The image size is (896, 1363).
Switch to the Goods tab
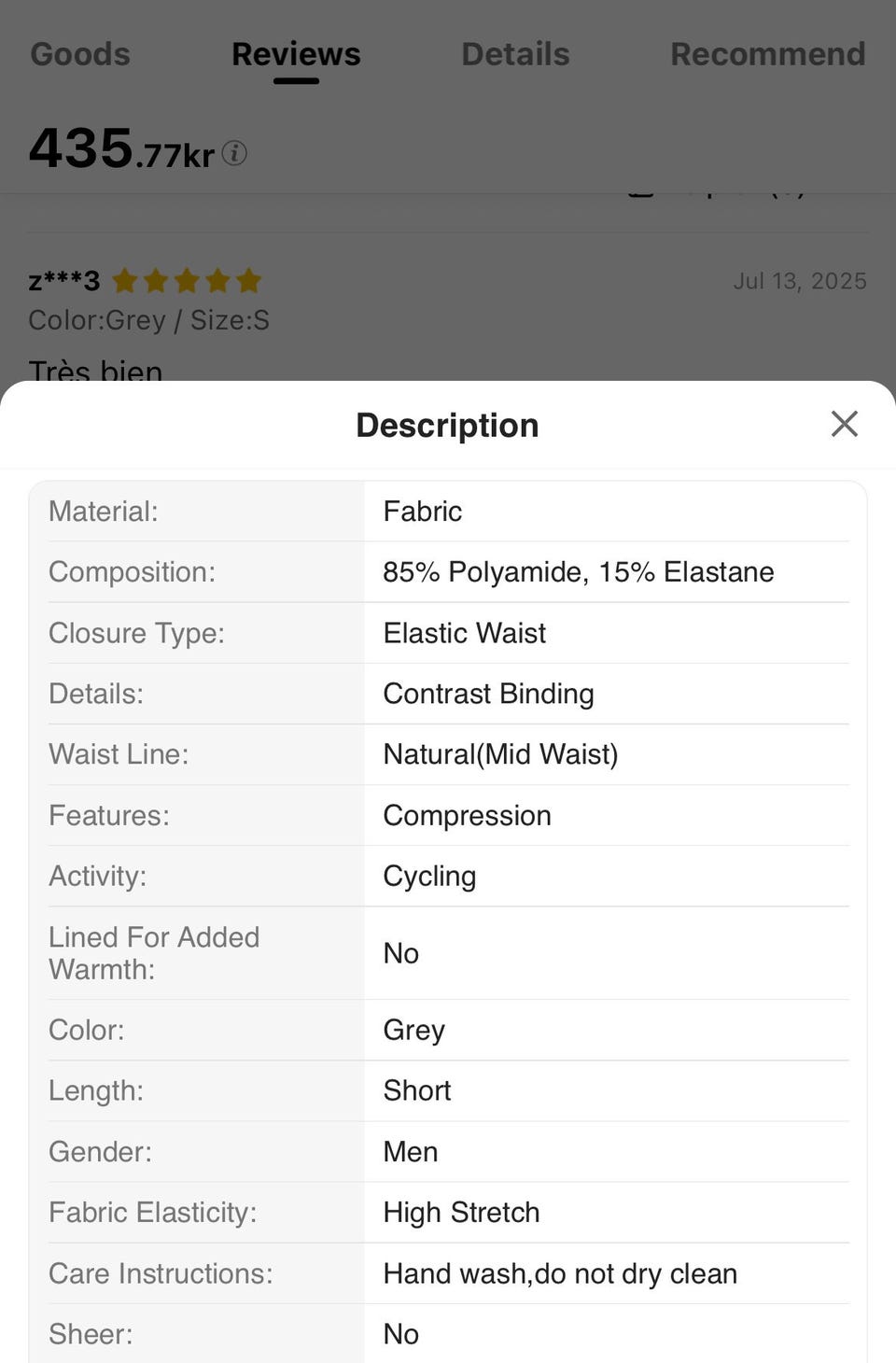click(80, 54)
